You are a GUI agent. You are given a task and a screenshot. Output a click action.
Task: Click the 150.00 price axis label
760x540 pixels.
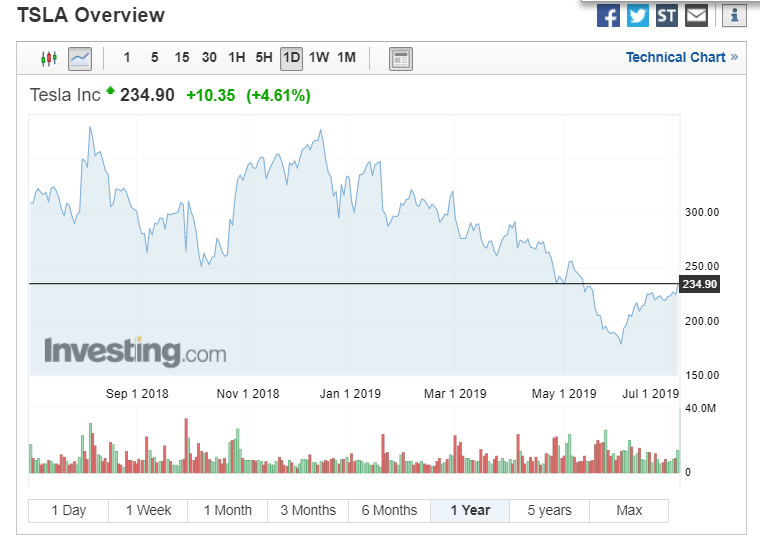[702, 375]
